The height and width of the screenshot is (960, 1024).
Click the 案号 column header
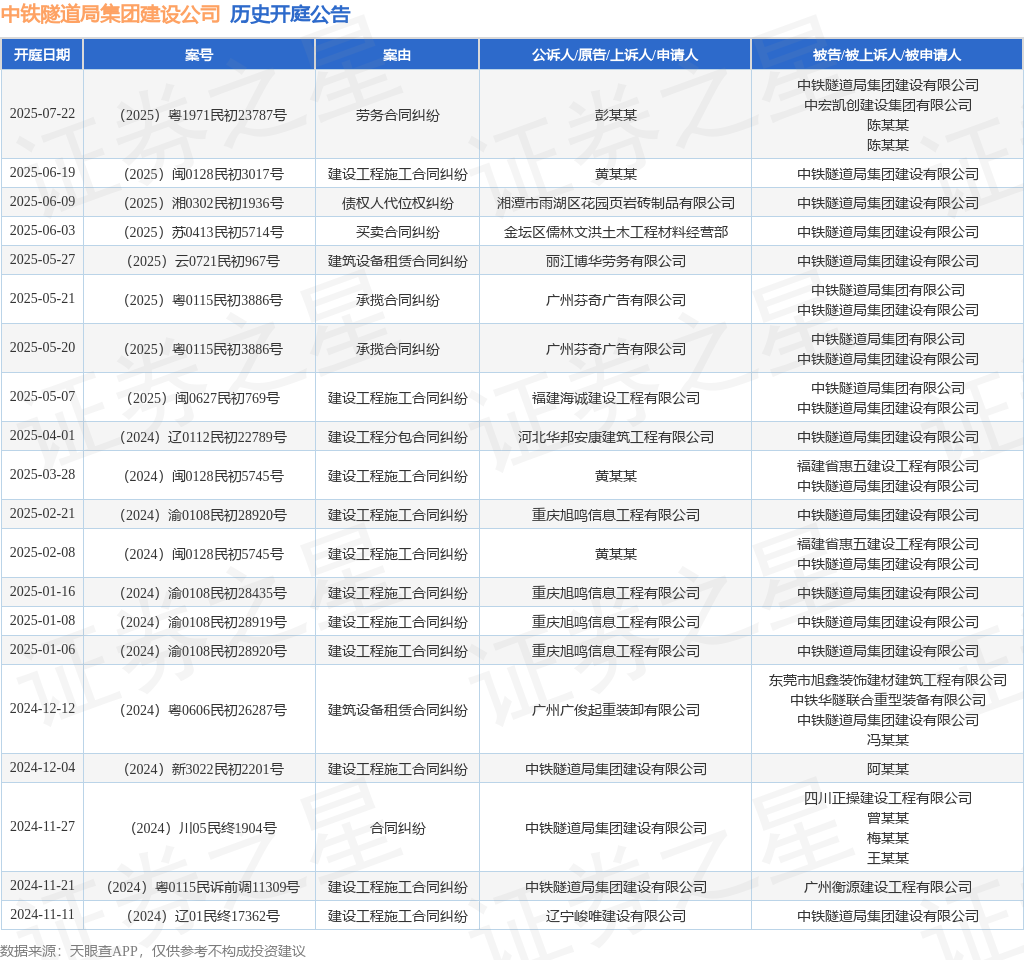tap(199, 55)
